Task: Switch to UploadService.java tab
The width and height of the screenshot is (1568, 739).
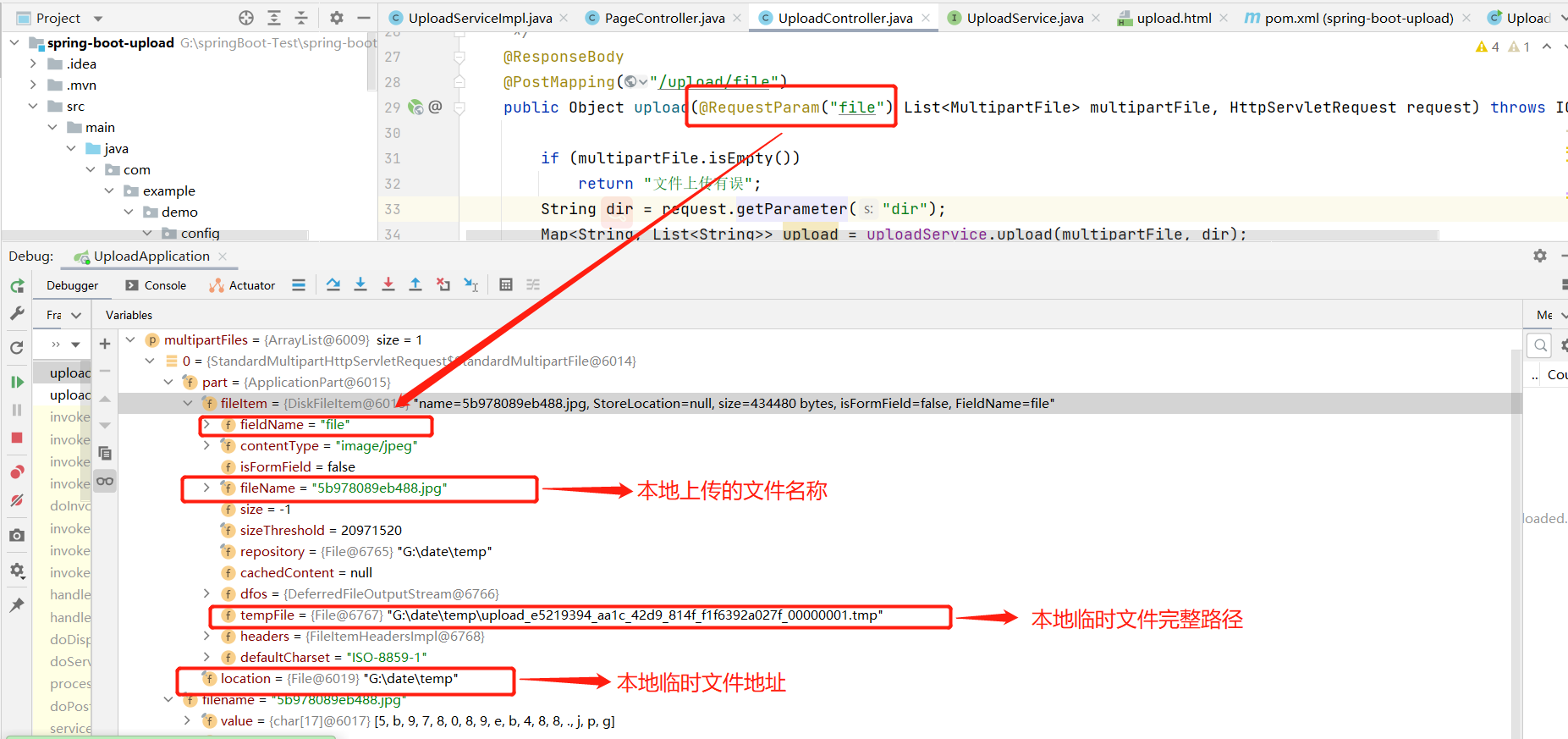Action: point(1025,18)
